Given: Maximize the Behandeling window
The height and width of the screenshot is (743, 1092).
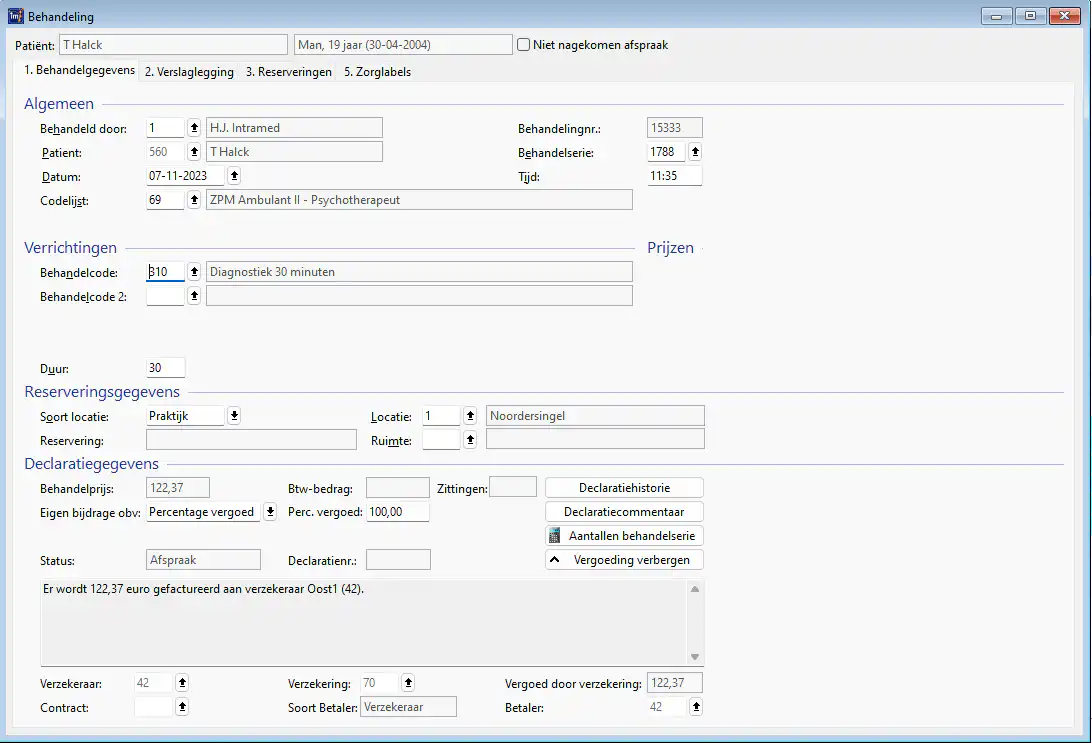Looking at the screenshot, I should pyautogui.click(x=1031, y=16).
